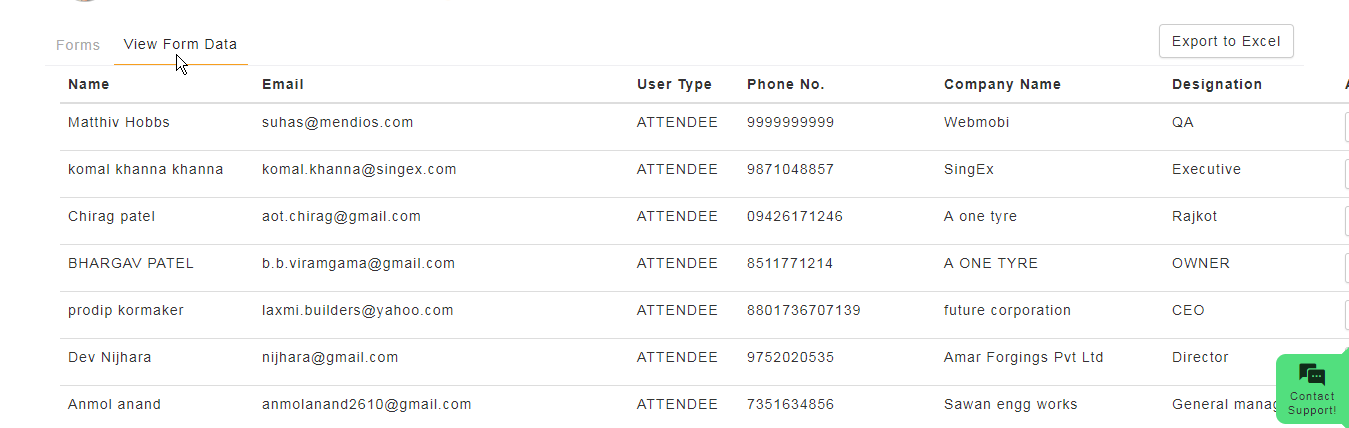Open the Contact Support chat icon
Screen dimensions: 1349x428
tap(1312, 388)
